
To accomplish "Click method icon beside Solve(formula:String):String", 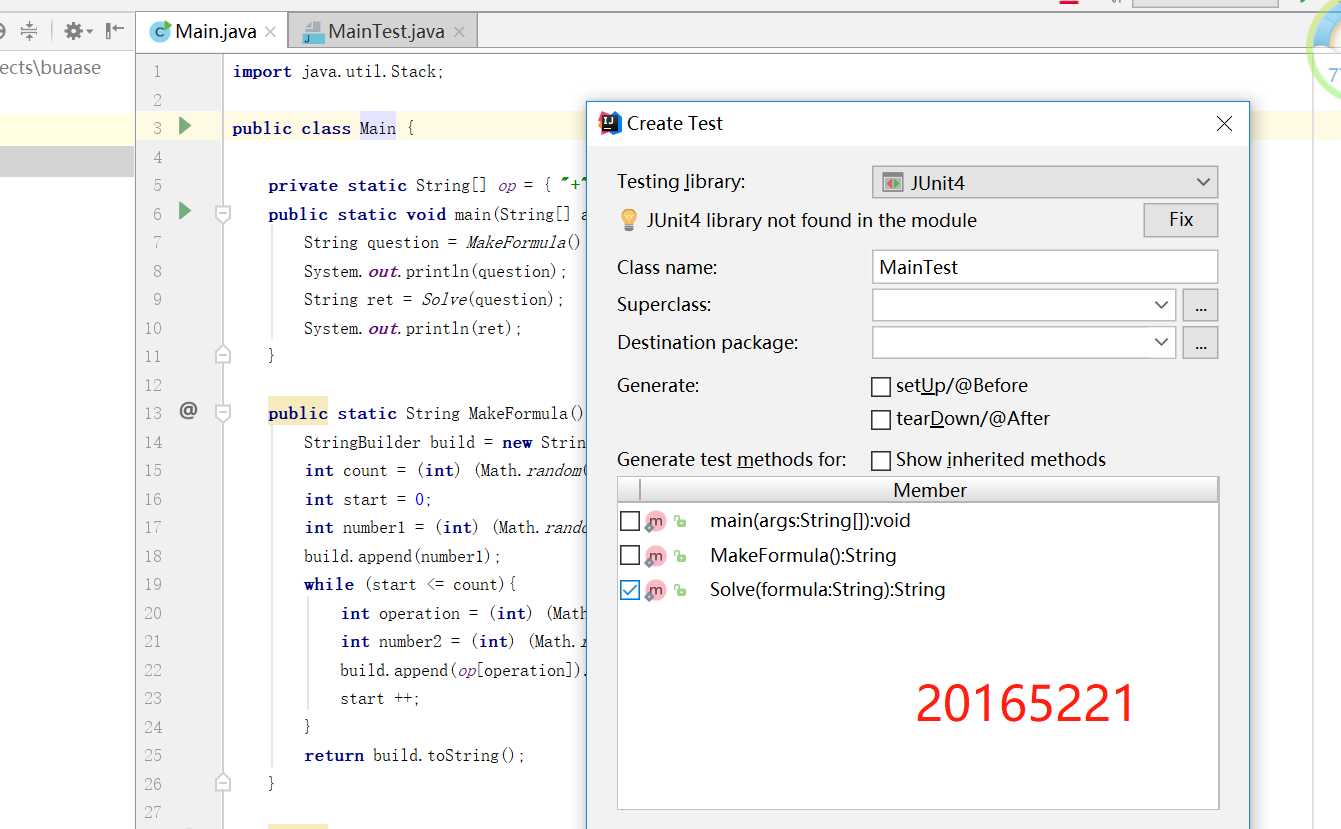I will tap(655, 591).
